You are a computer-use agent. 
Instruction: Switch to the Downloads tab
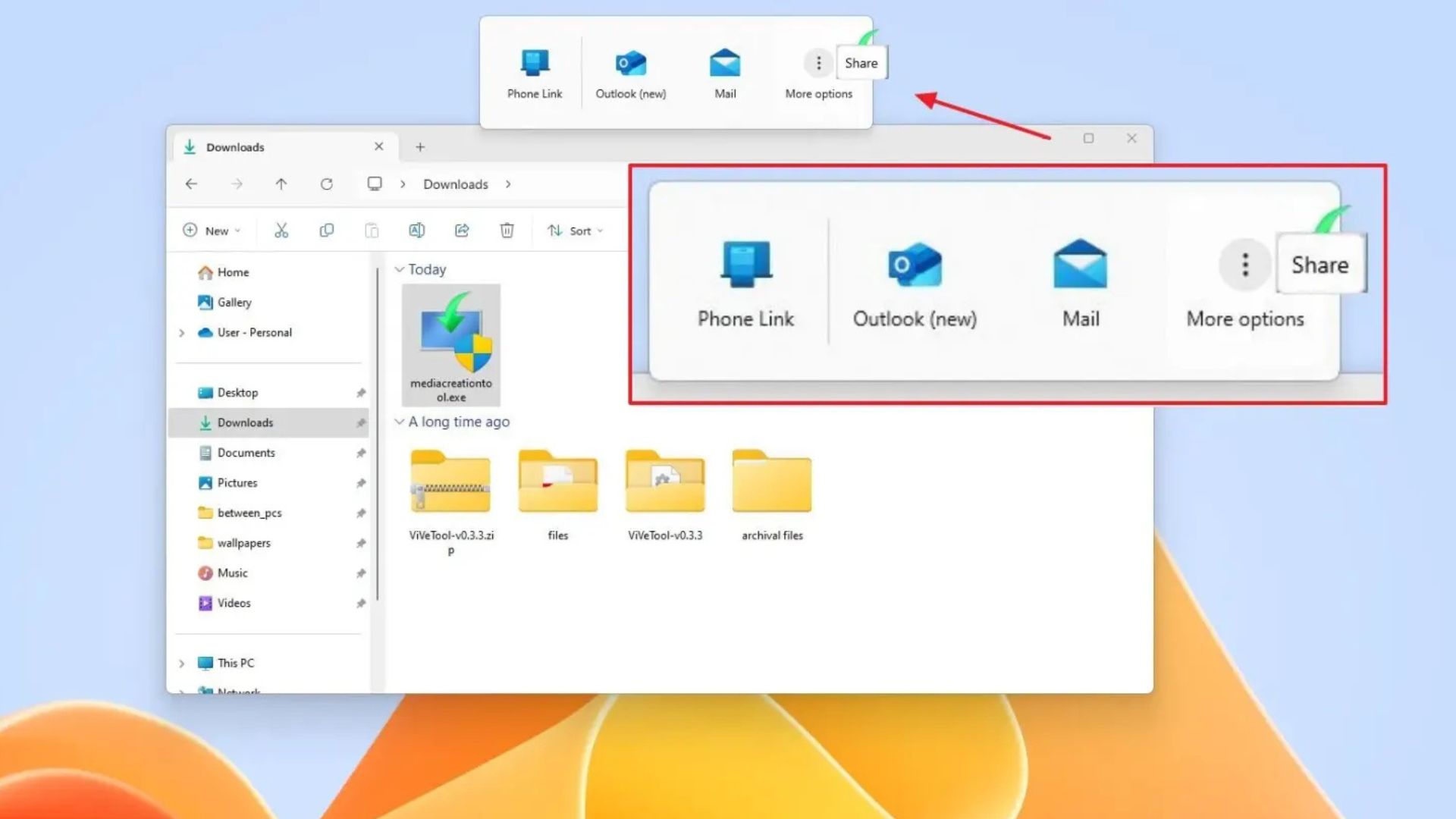tap(236, 147)
